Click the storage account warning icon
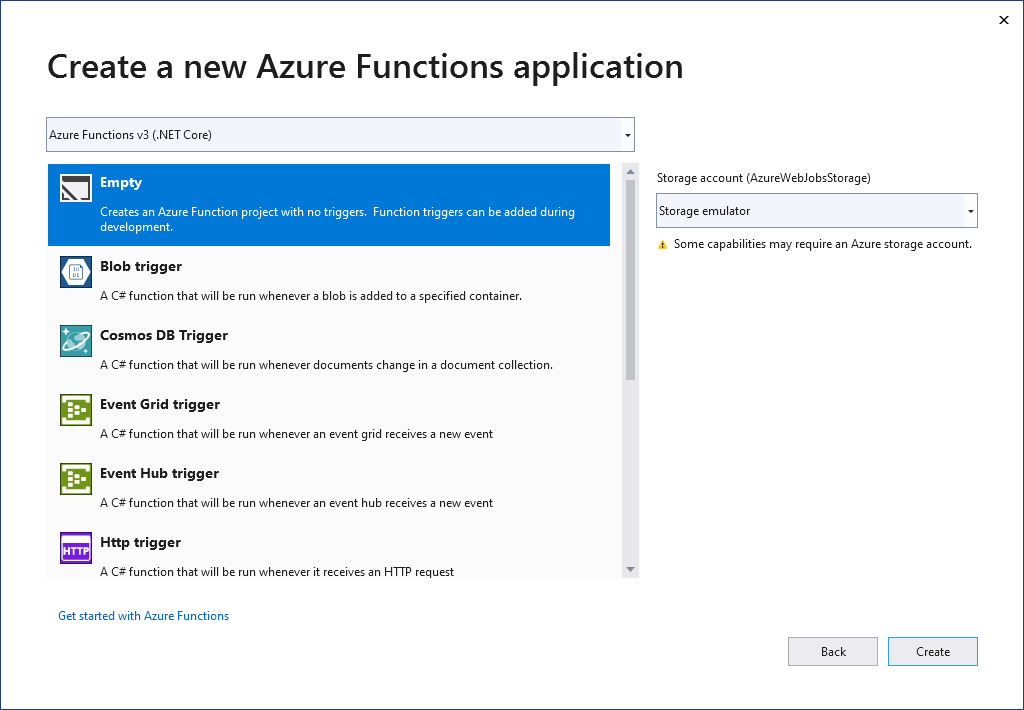Screen dimensions: 1024x710 click(x=662, y=243)
